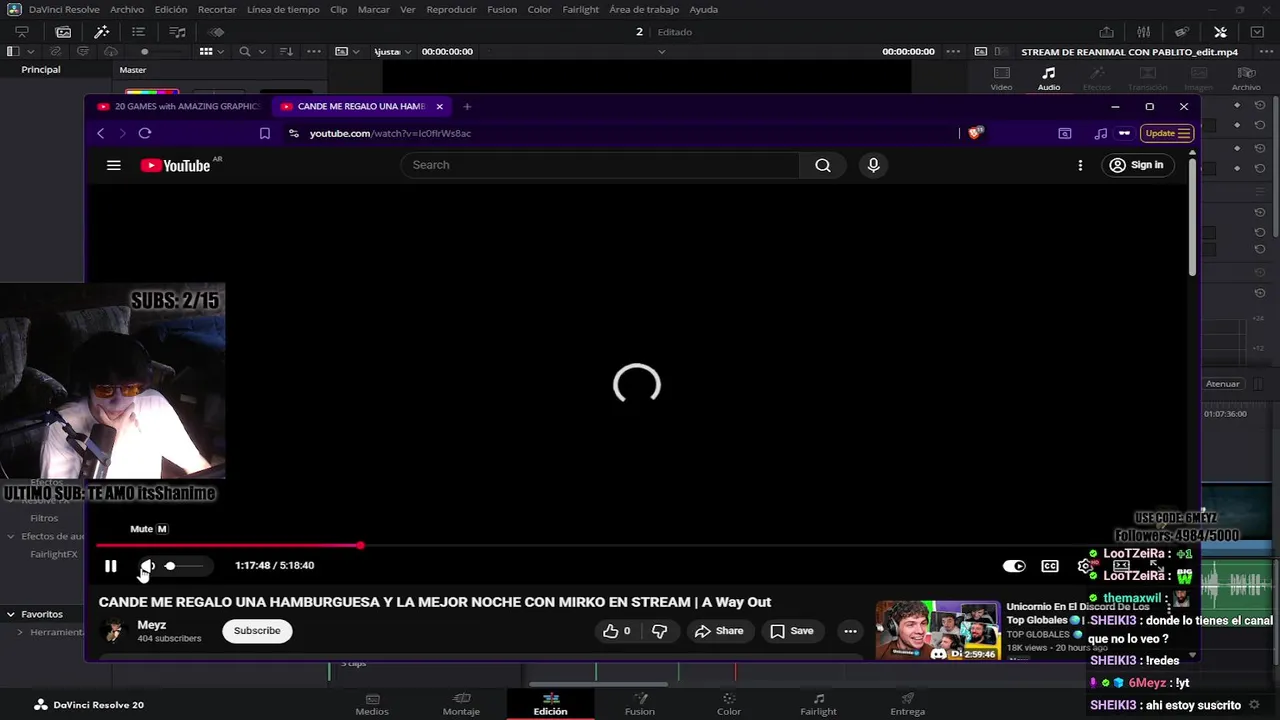This screenshot has width=1280, height=720.
Task: Click the YouTube search magnifier button
Action: [822, 165]
